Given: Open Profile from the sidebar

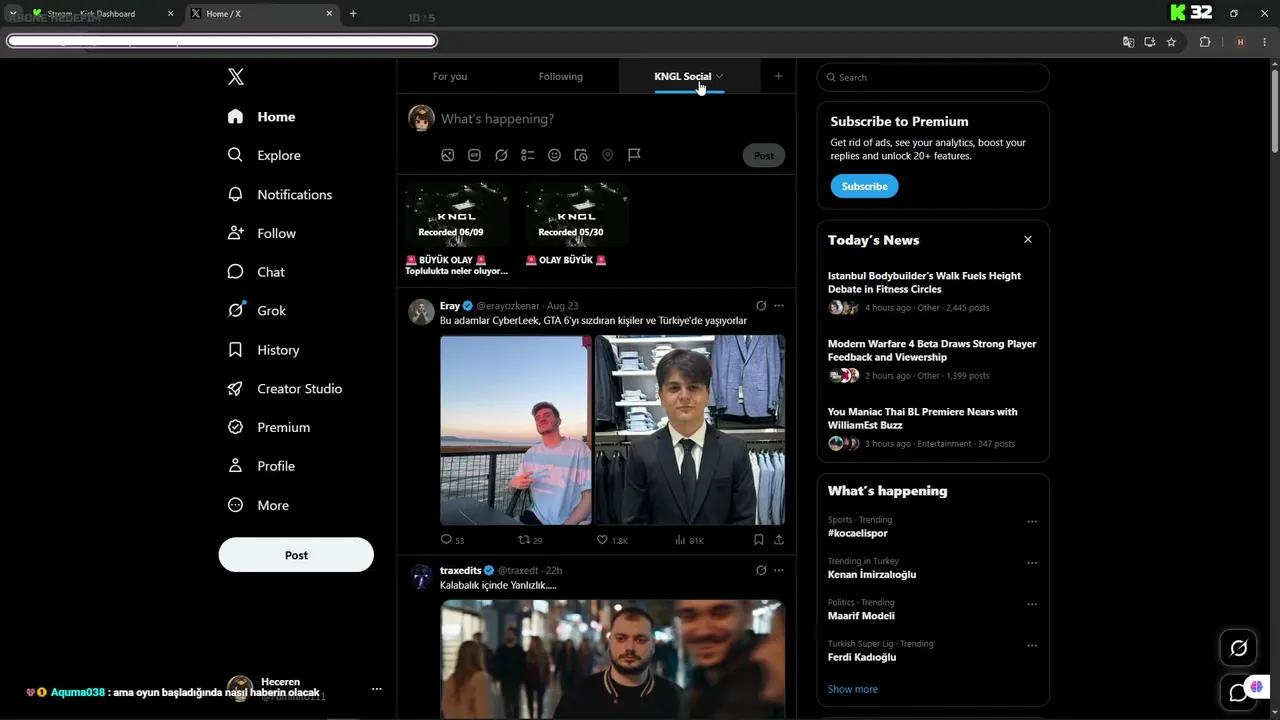Looking at the screenshot, I should (261, 466).
